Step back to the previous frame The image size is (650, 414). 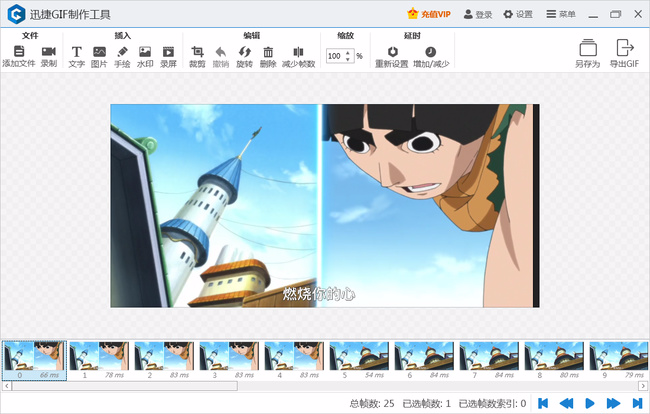pyautogui.click(x=566, y=403)
